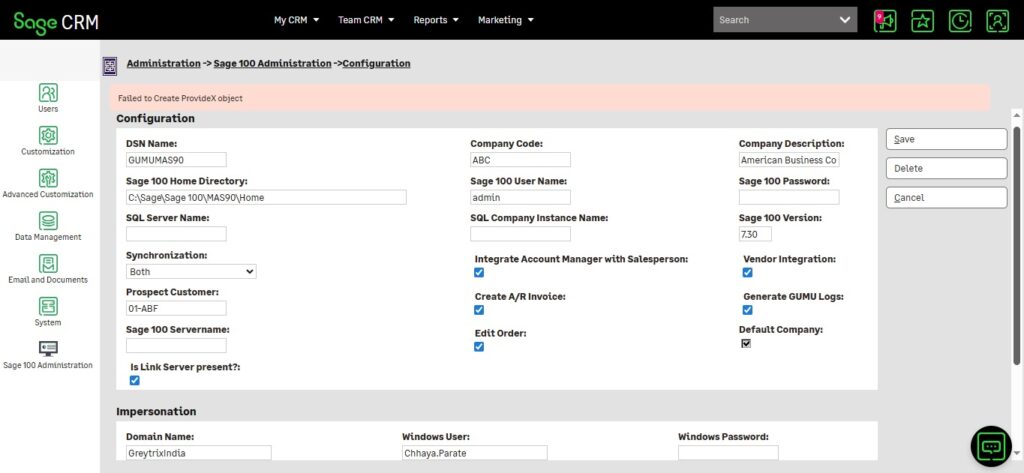The image size is (1024, 473).
Task: Click the DSN Name input field
Action: pyautogui.click(x=176, y=159)
